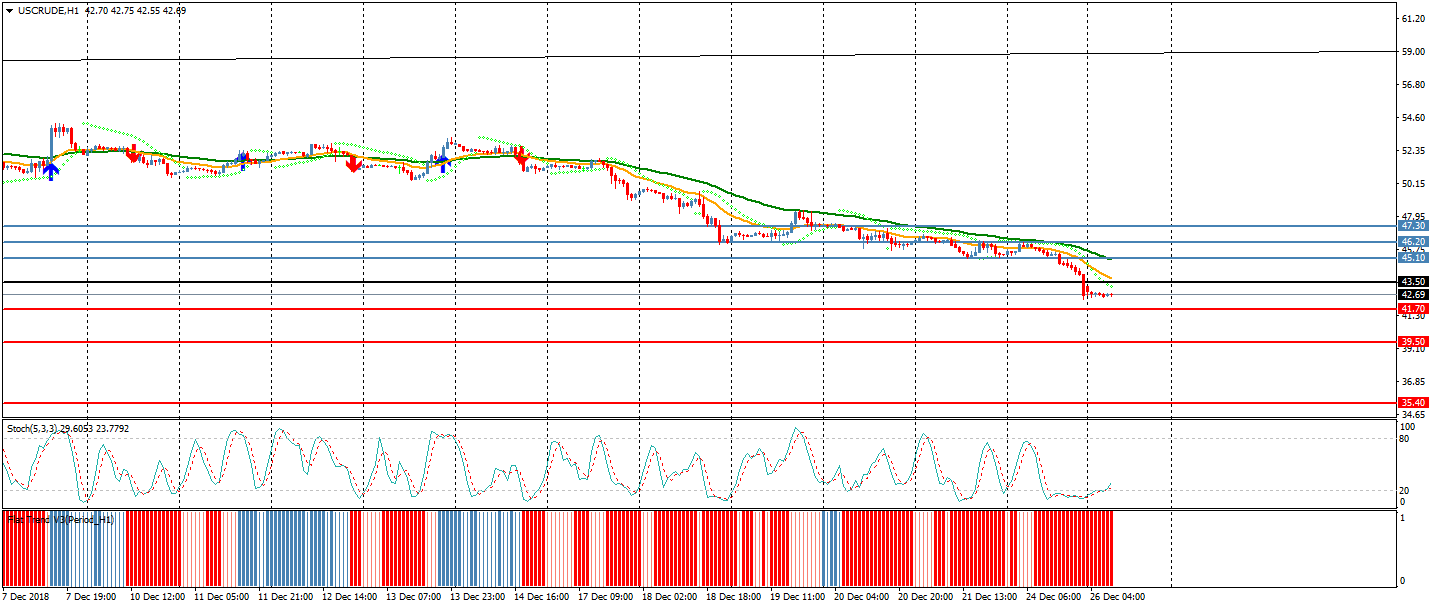Select the red 41.70 support level label
Viewport: 1436px width, 608px height.
[1412, 309]
